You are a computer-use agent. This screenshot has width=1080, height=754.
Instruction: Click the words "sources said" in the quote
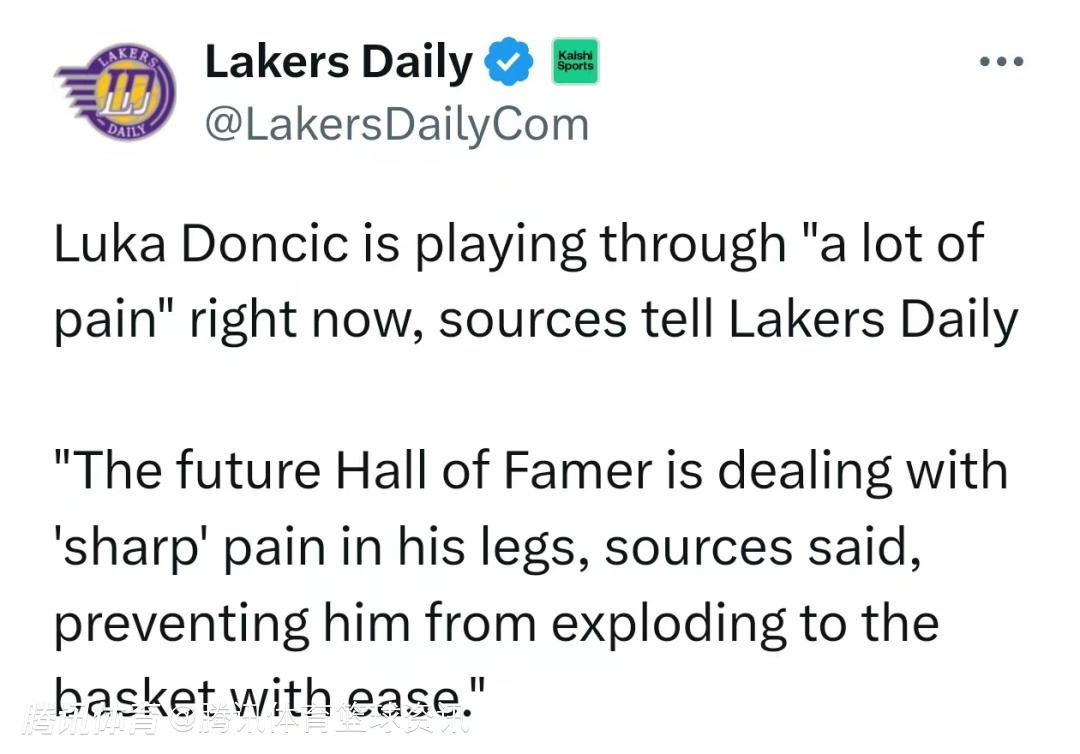758,548
